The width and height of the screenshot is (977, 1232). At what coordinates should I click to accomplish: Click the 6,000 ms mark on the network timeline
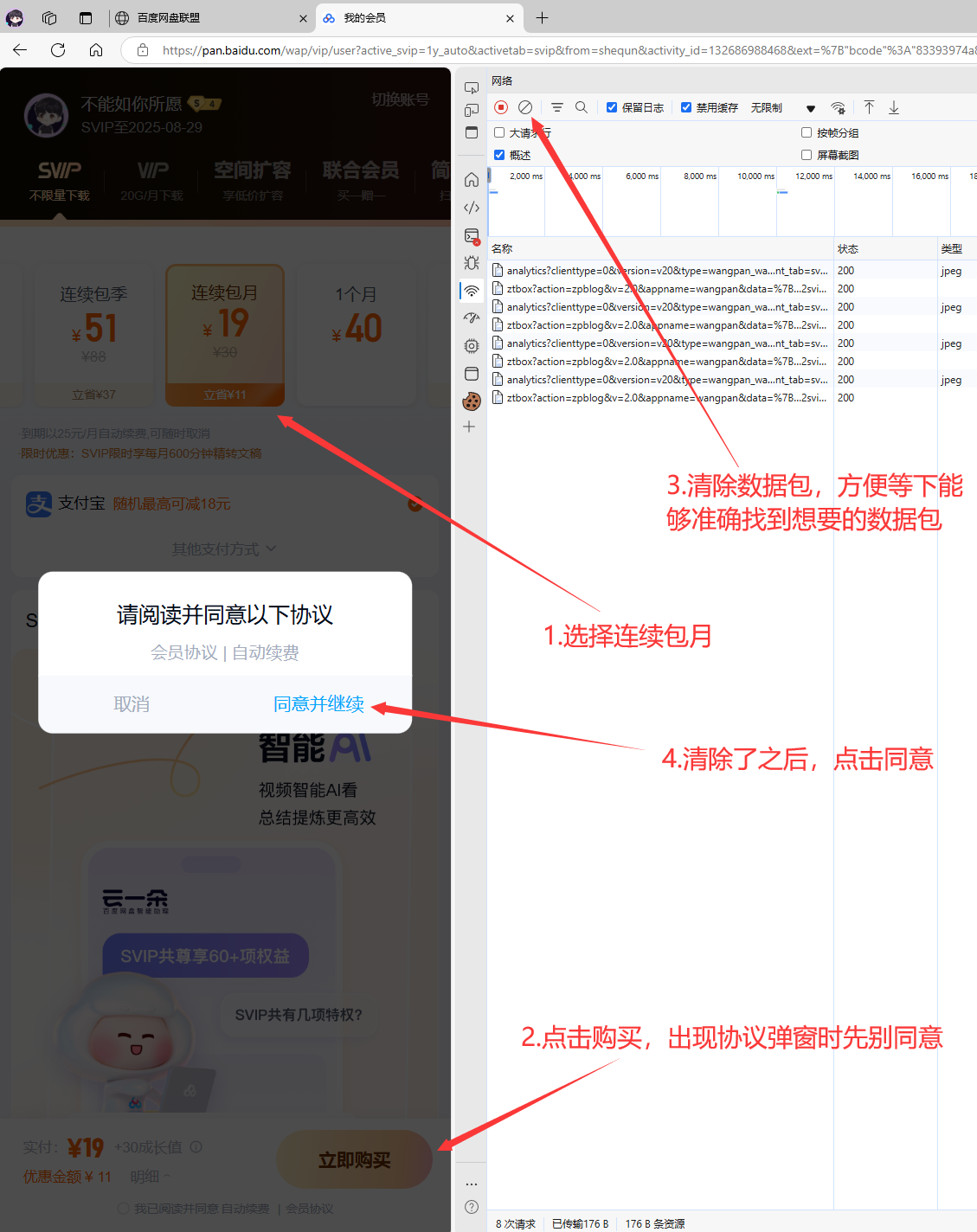click(642, 176)
